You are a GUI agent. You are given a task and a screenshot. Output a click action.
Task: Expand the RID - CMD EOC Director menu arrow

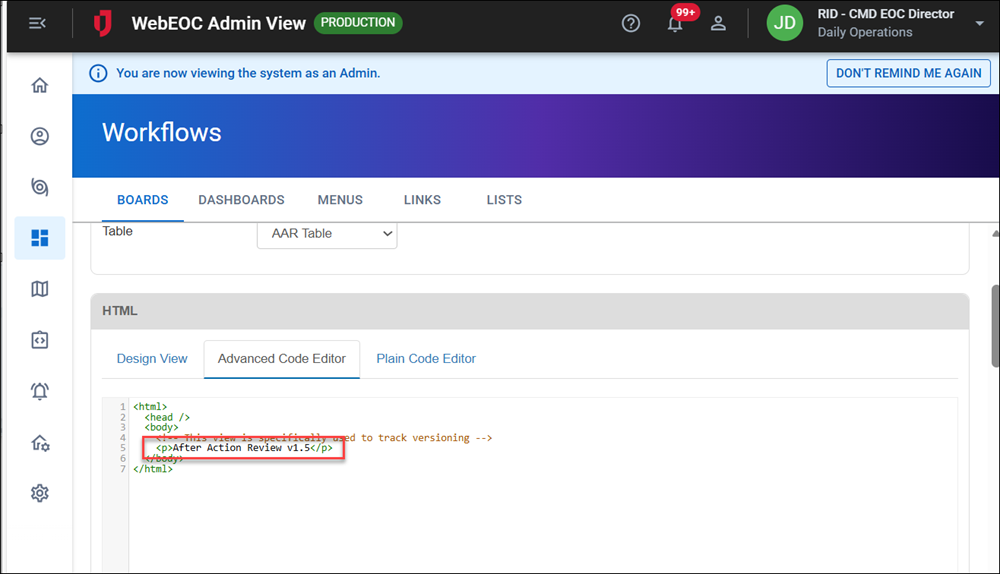(x=979, y=23)
